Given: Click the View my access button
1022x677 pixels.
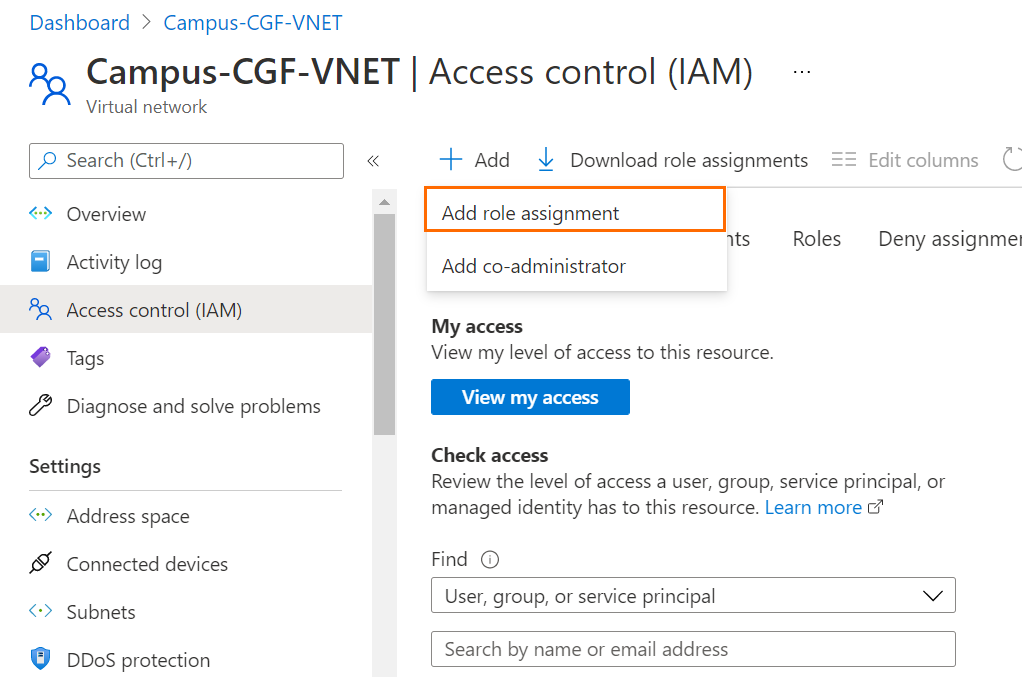Looking at the screenshot, I should [x=531, y=397].
